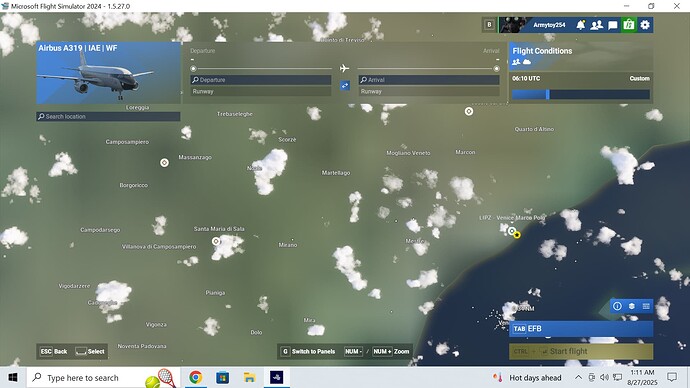Click the Mirano map label
The width and height of the screenshot is (690, 388).
[x=288, y=245]
